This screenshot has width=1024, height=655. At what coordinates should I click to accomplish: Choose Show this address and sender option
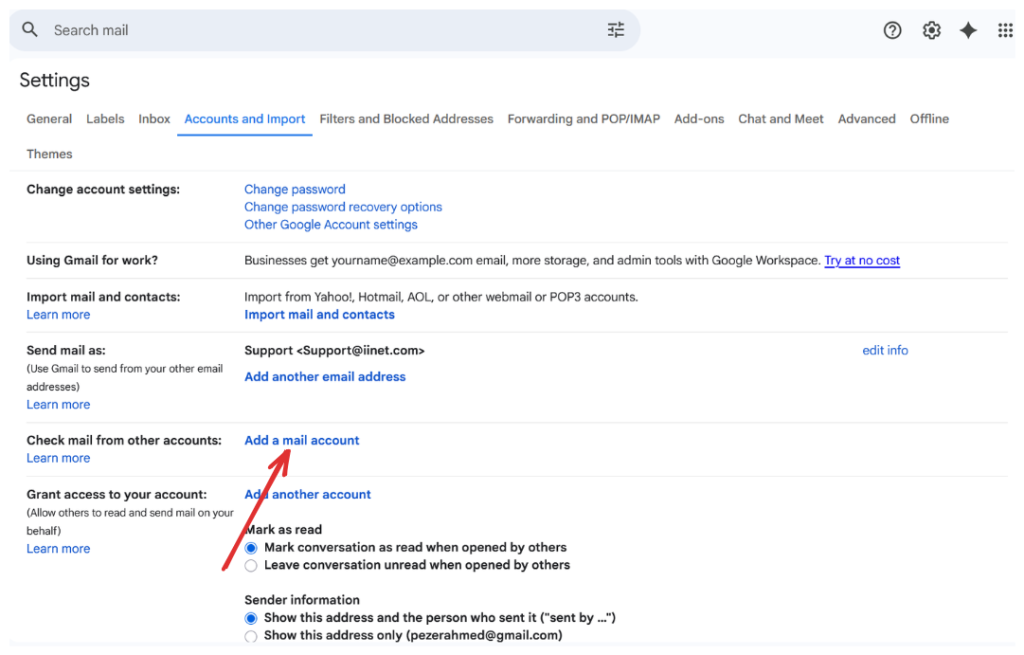[251, 618]
